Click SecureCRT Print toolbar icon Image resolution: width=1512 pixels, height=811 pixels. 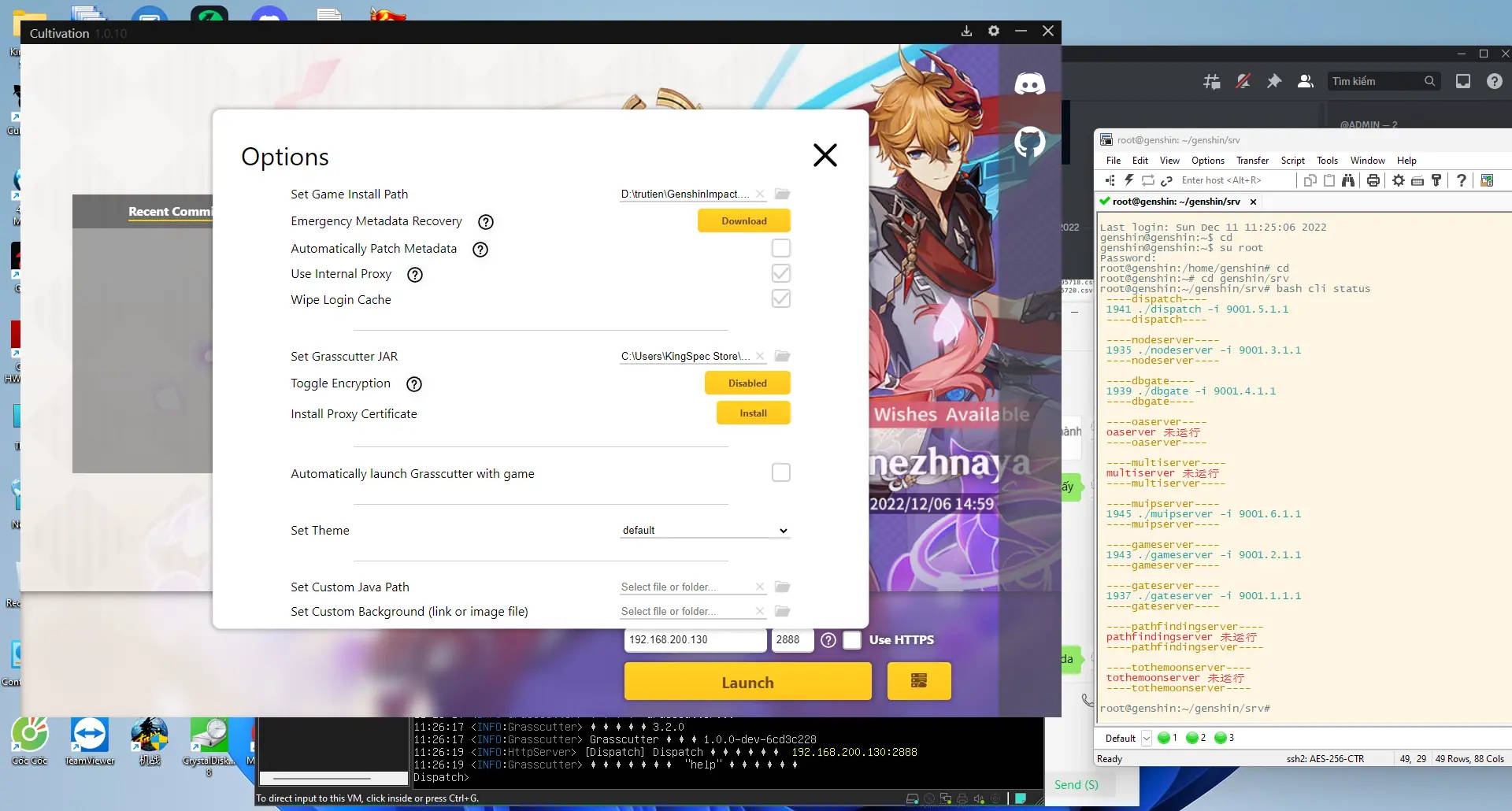pos(1373,180)
